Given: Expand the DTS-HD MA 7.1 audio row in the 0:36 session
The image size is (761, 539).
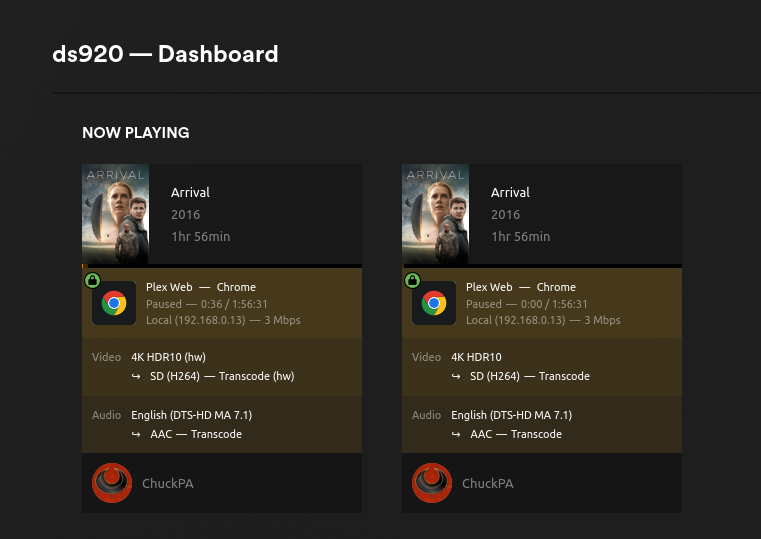Looking at the screenshot, I should [221, 424].
